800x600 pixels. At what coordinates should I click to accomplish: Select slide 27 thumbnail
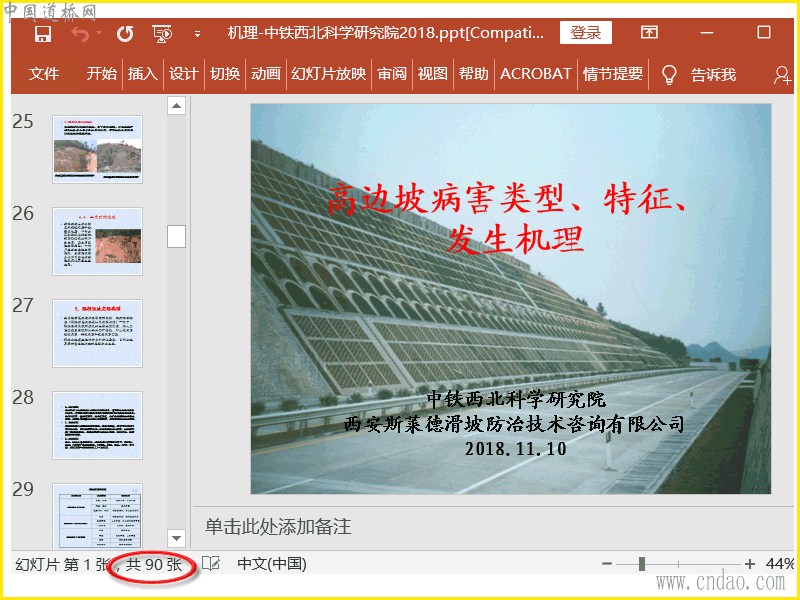pos(97,333)
